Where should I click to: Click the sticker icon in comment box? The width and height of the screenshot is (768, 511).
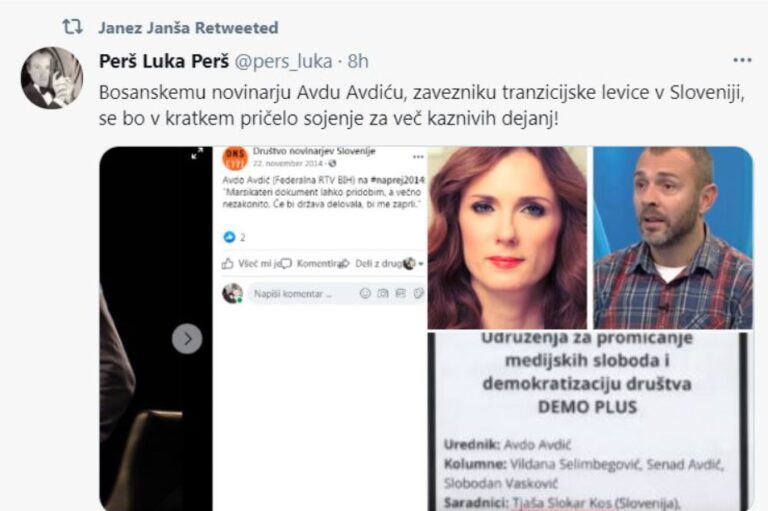pos(418,293)
